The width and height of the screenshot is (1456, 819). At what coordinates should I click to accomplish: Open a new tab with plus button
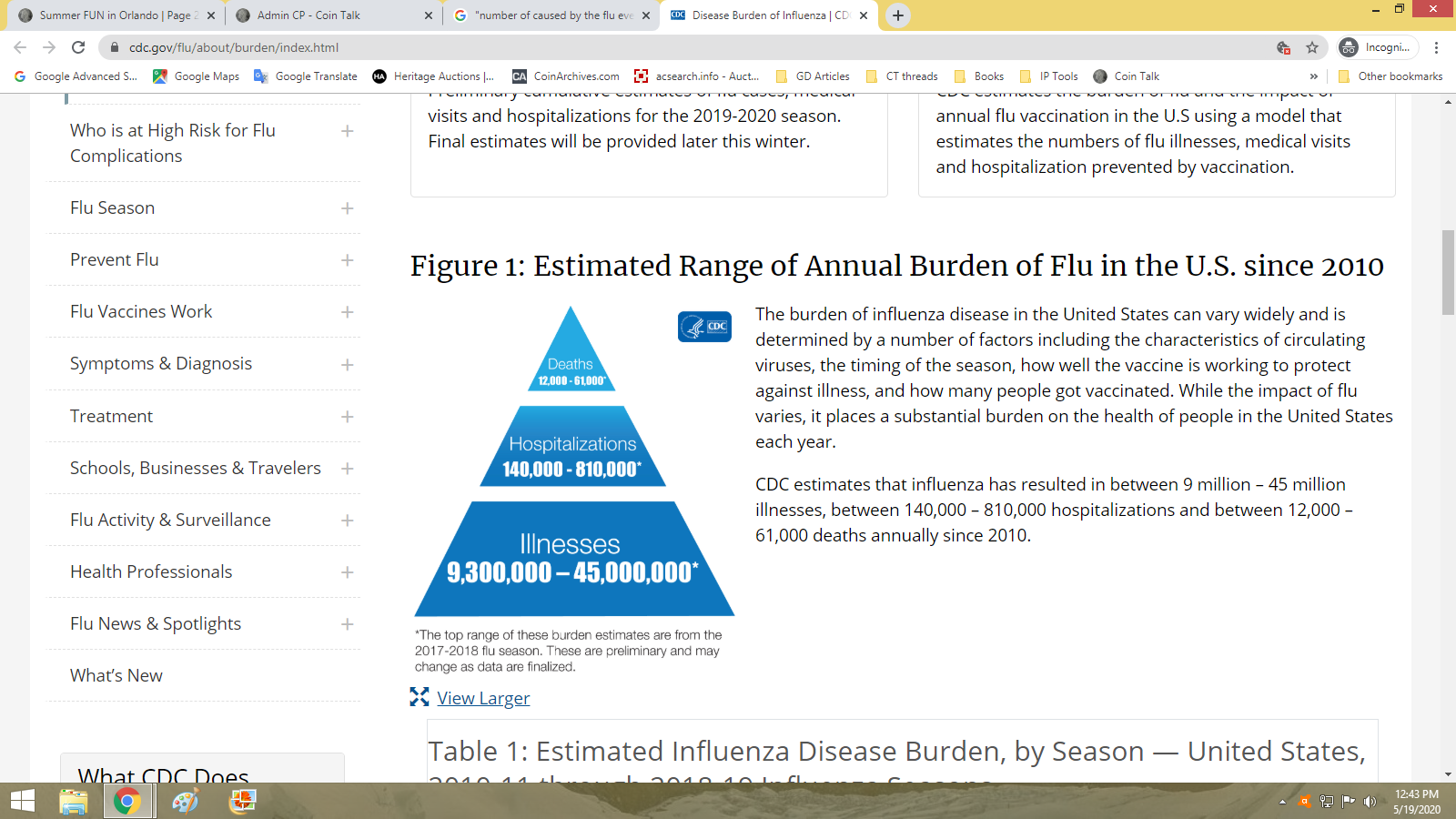click(x=897, y=15)
